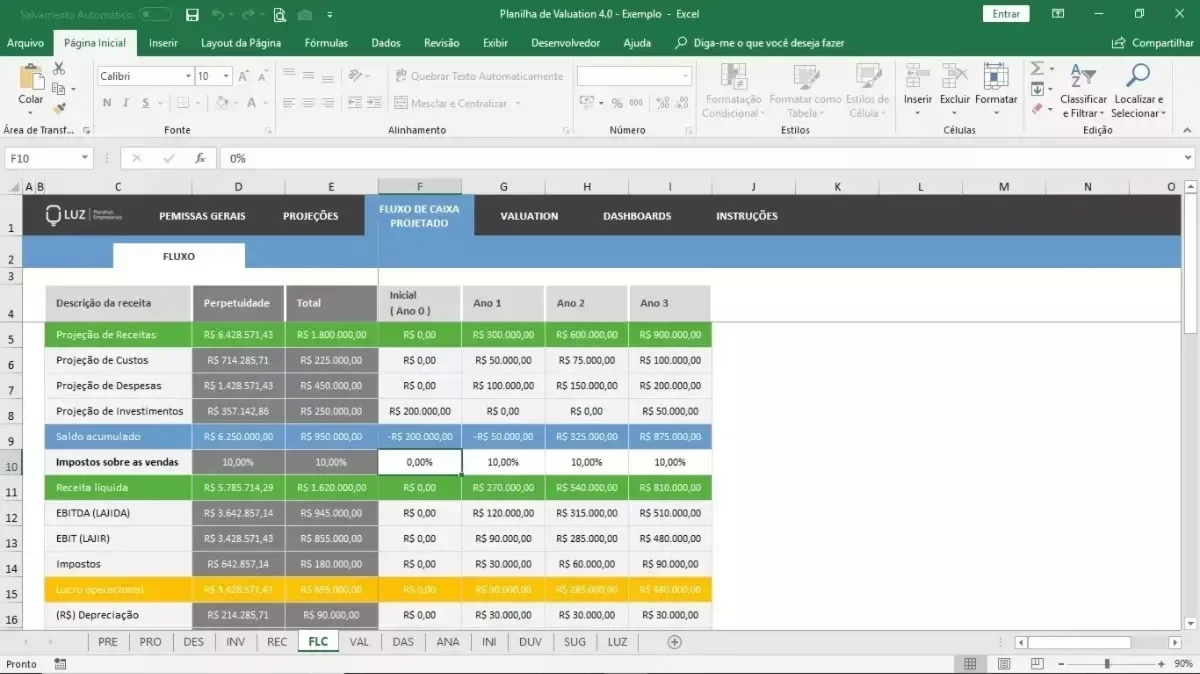Apply thousands separator (000) format
Image resolution: width=1200 pixels, height=674 pixels.
636,103
